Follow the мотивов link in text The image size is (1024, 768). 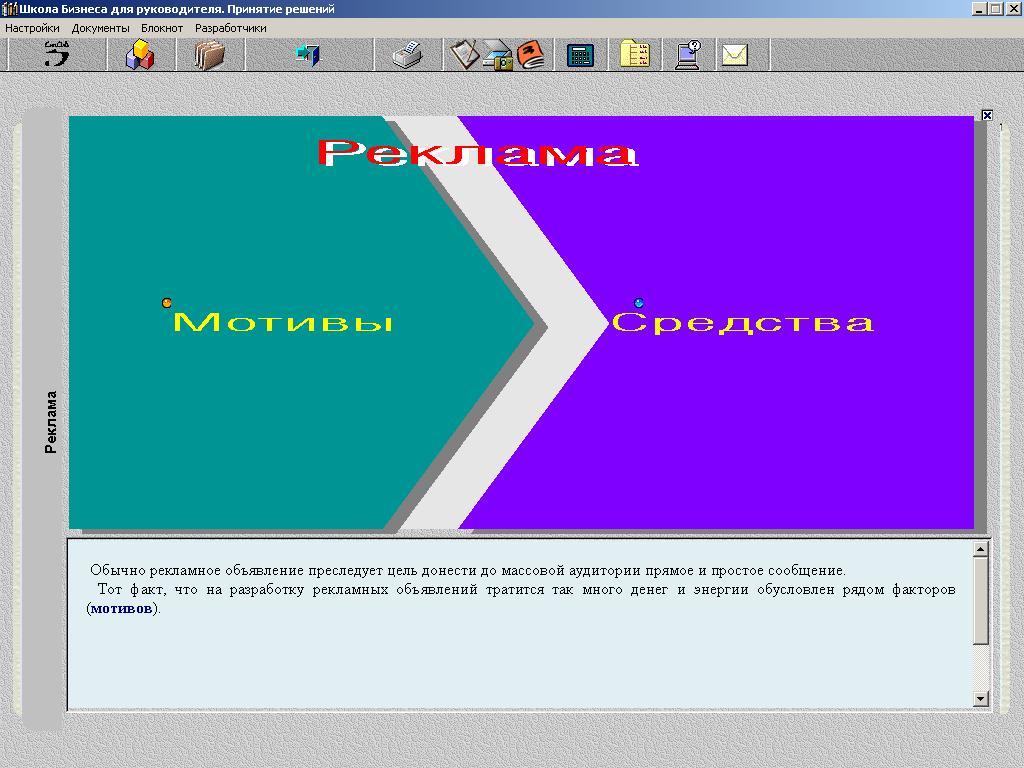121,608
